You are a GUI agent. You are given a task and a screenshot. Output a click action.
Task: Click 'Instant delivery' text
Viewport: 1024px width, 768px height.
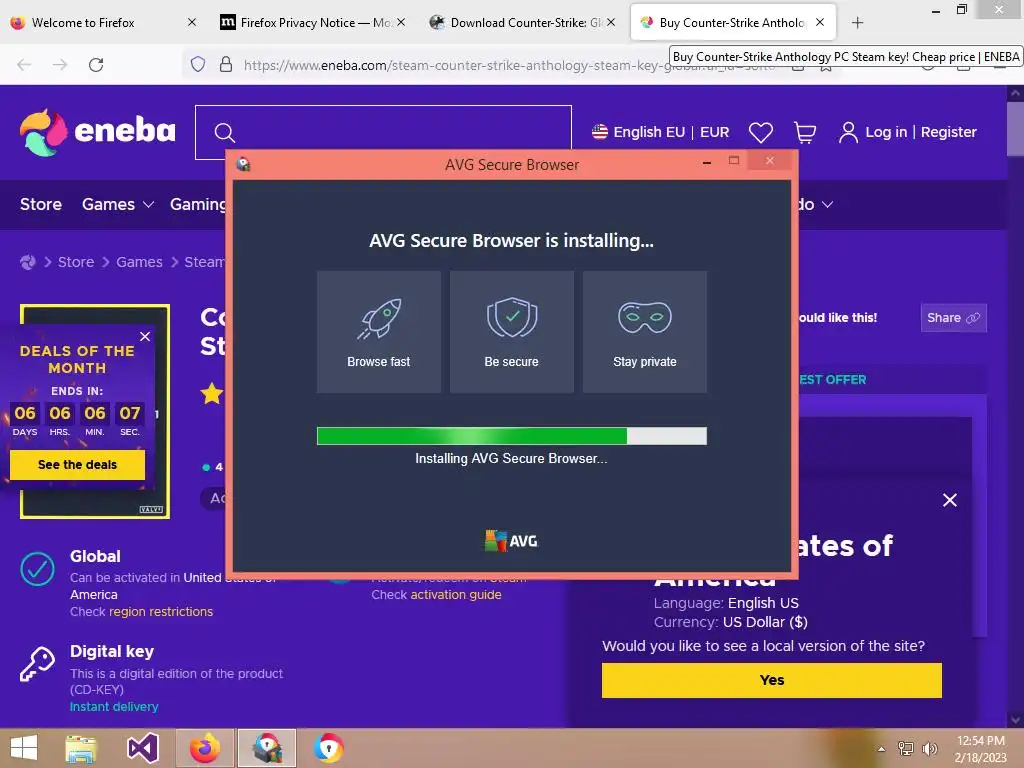pos(114,707)
